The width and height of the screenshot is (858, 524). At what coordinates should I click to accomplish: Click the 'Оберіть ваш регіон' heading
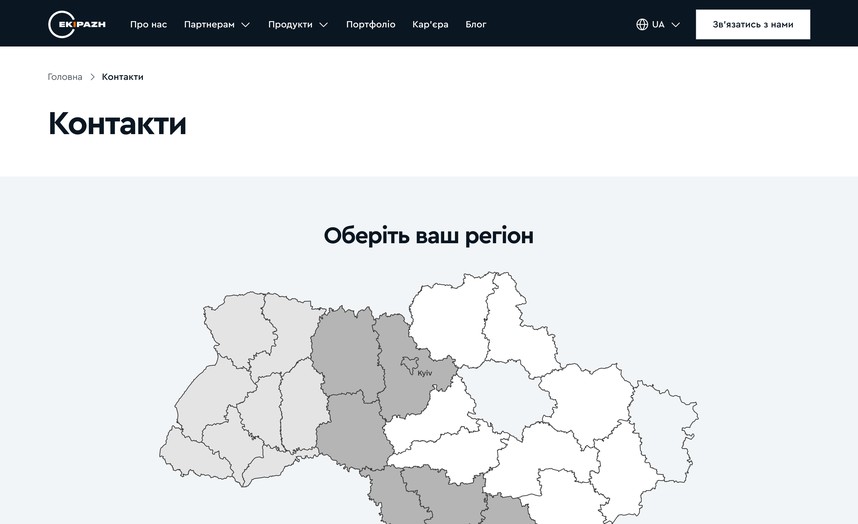click(x=428, y=236)
